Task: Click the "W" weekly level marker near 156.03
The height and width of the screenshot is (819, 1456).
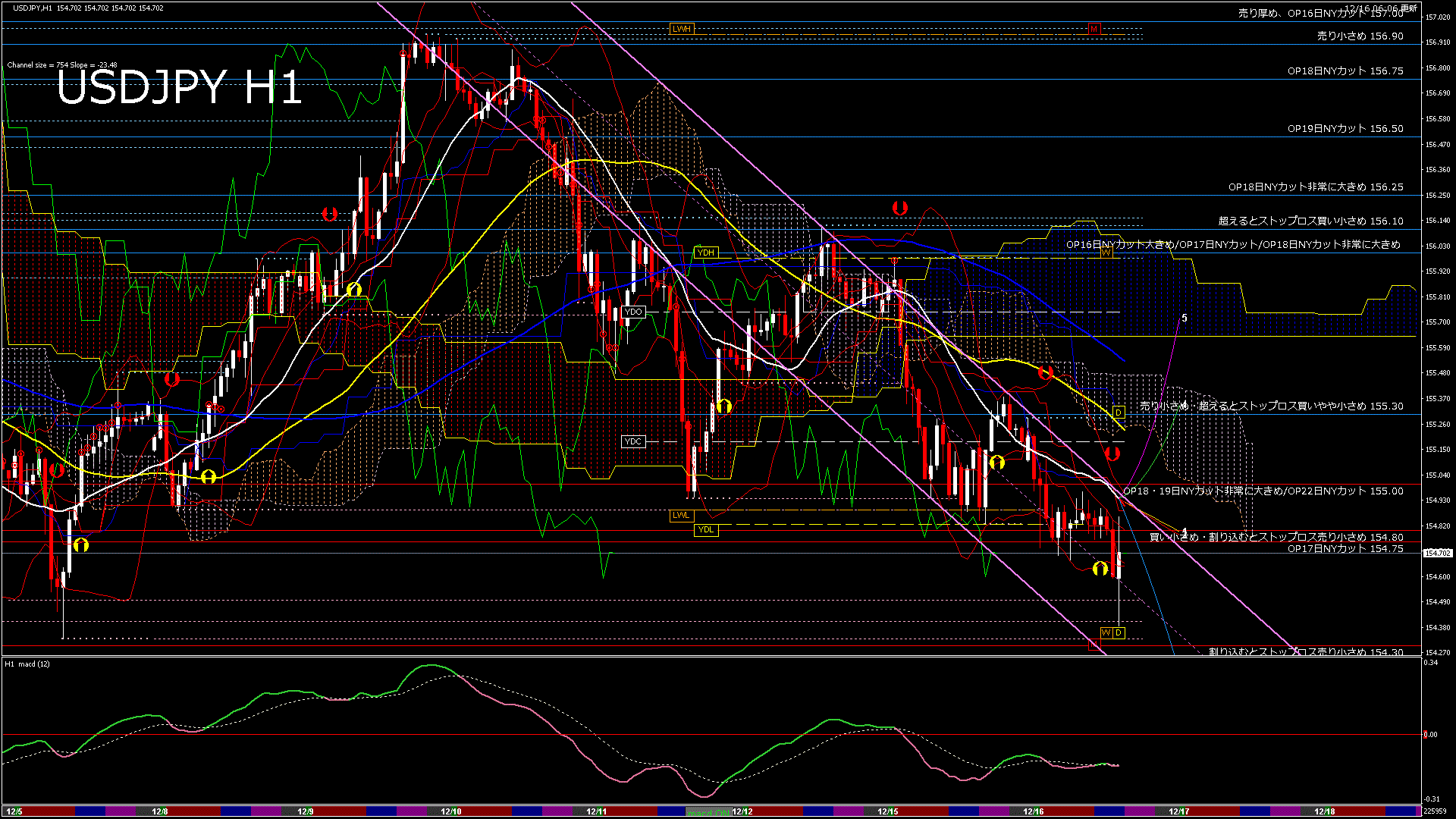Action: point(1106,253)
